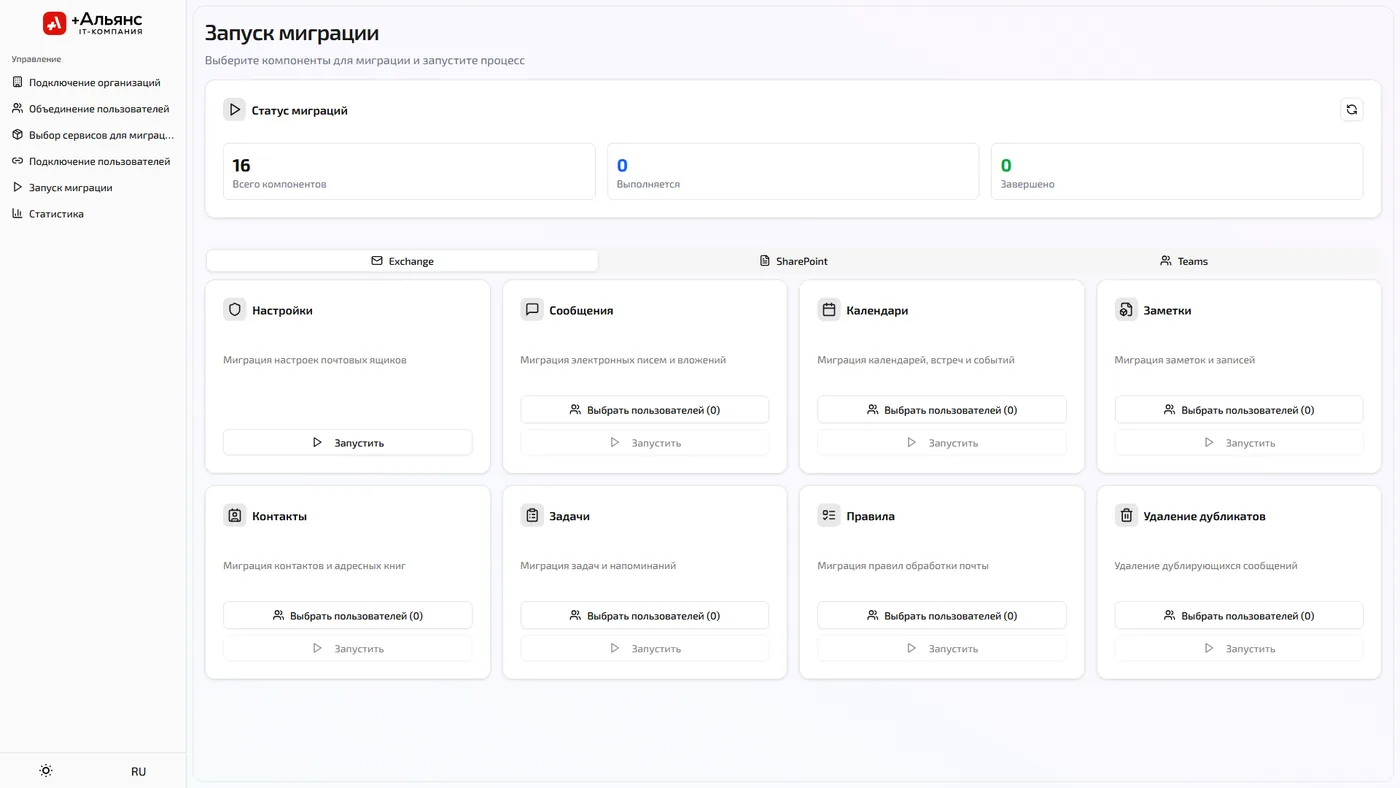Click the checklist icon on Правила card
Image resolution: width=1400 pixels, height=788 pixels.
click(829, 516)
